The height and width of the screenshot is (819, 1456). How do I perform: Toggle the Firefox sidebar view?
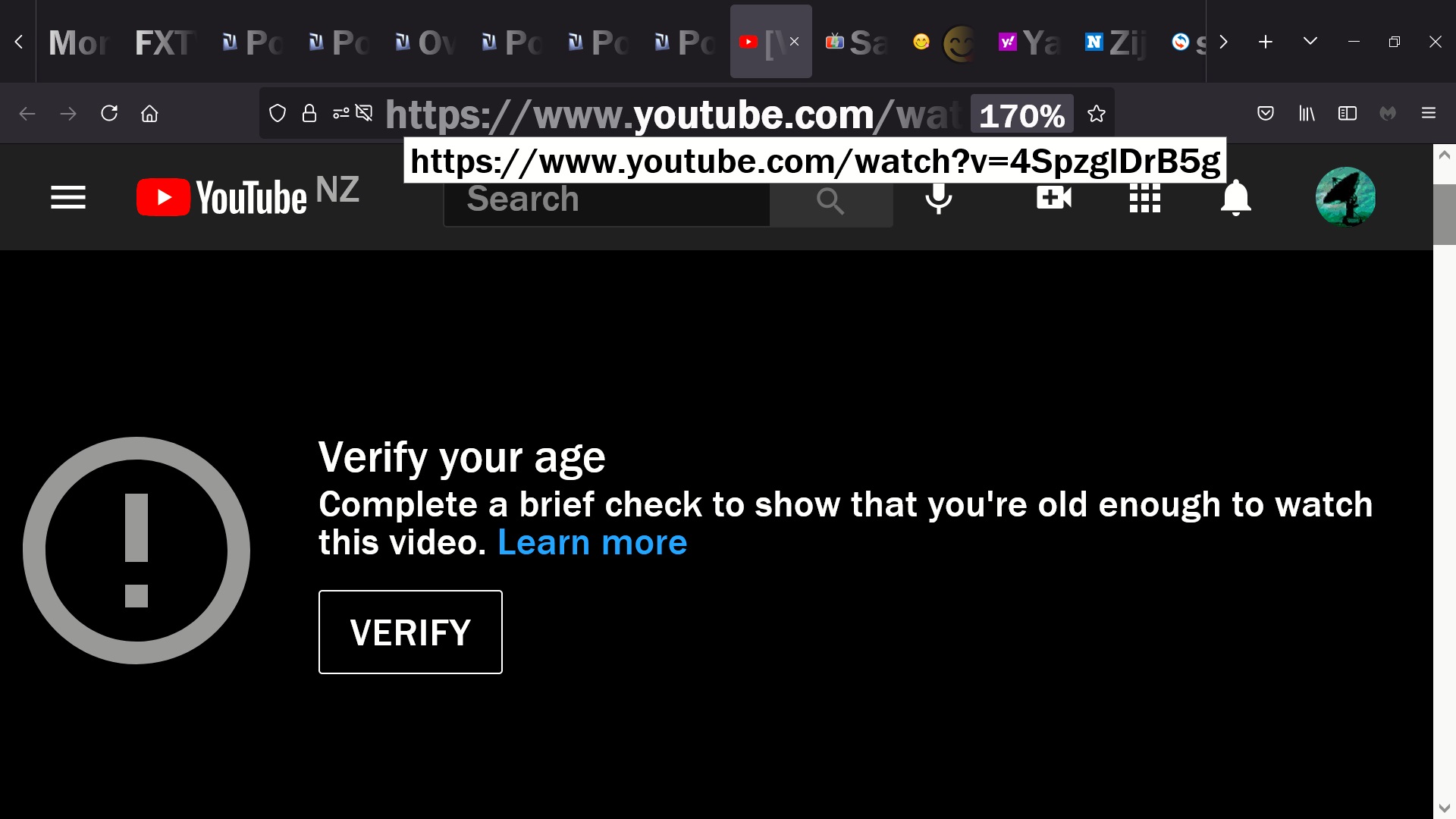coord(1348,114)
